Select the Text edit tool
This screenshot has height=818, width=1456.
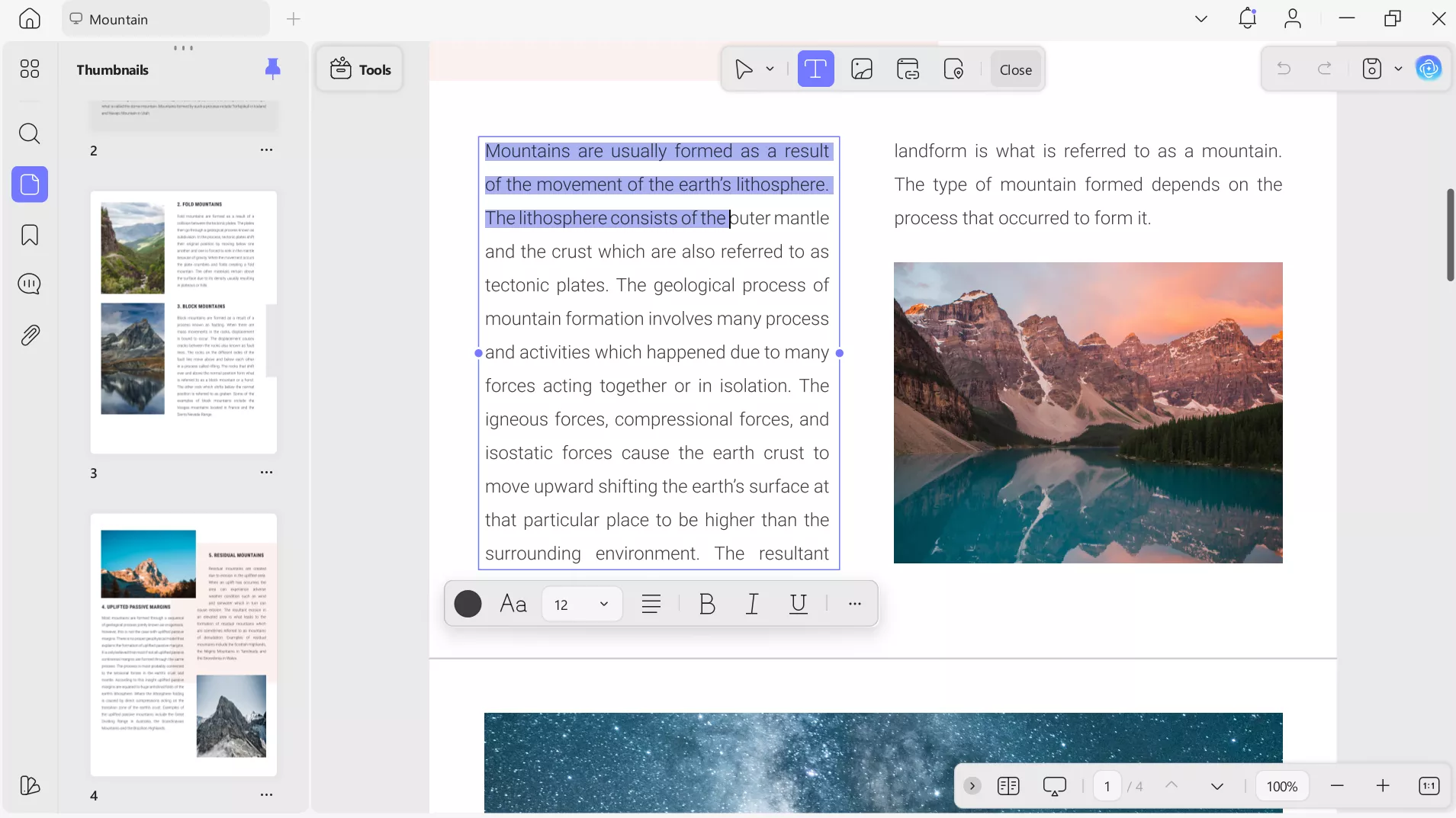tap(815, 69)
